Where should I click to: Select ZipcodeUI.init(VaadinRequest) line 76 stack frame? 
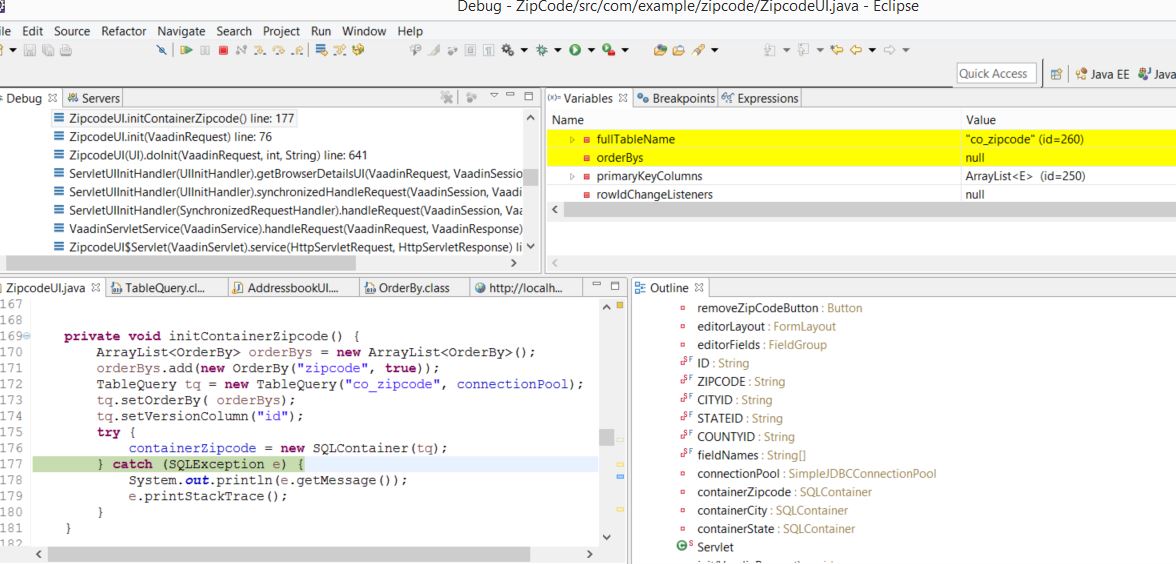(170, 137)
